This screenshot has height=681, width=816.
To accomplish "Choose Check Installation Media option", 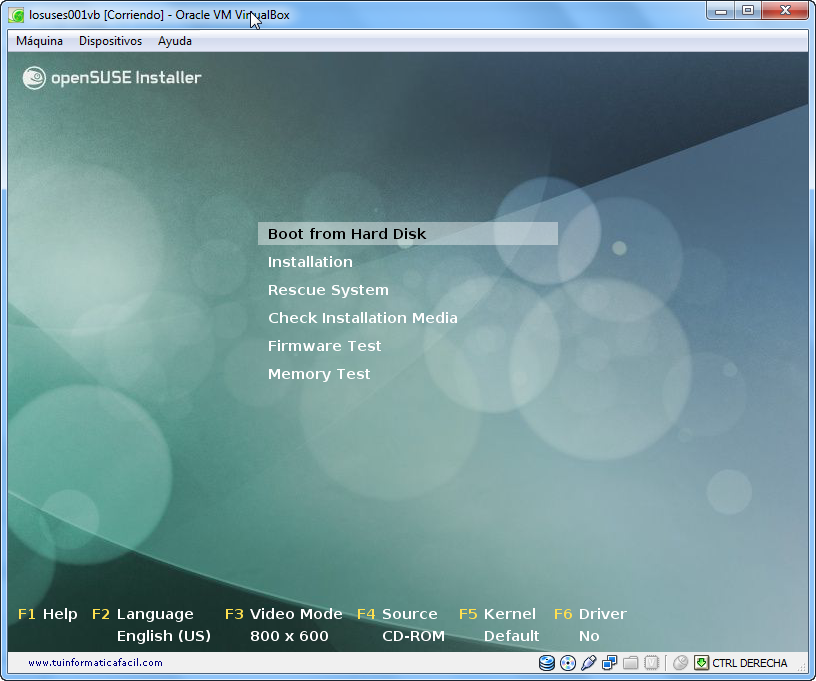I will pyautogui.click(x=363, y=318).
